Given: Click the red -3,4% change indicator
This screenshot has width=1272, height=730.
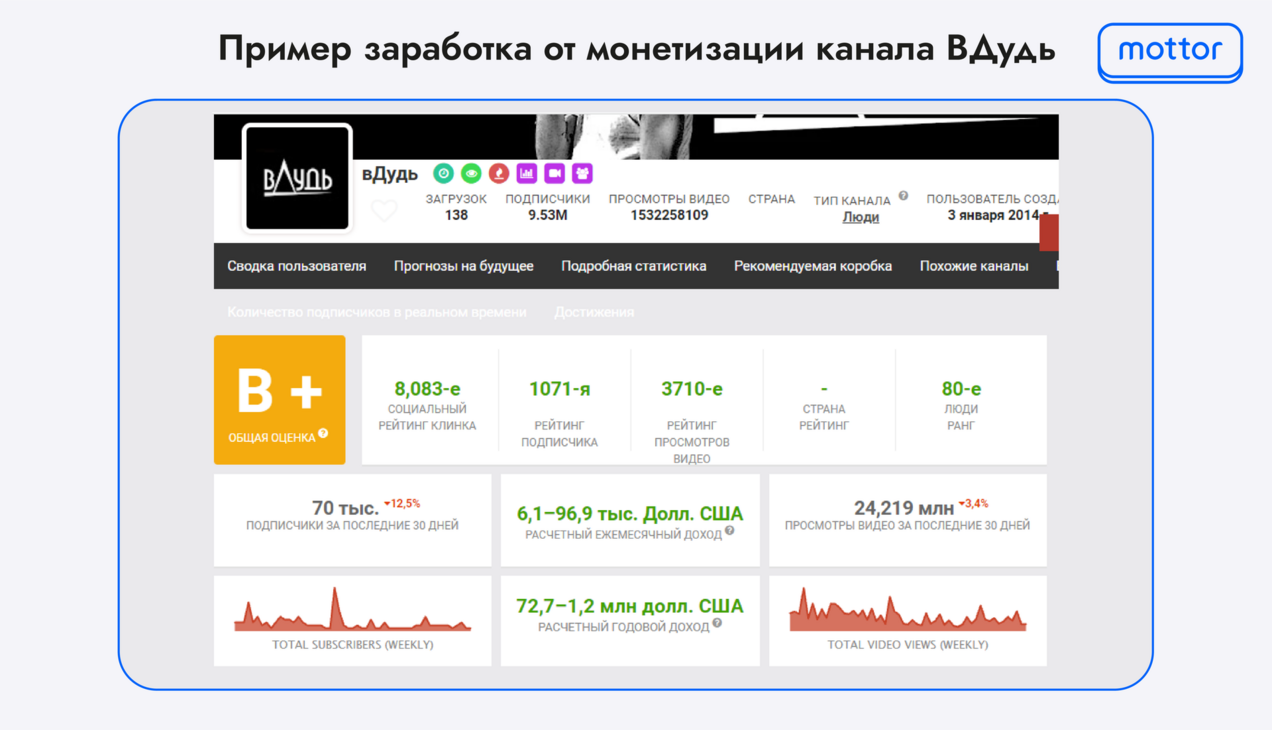Looking at the screenshot, I should [x=974, y=504].
